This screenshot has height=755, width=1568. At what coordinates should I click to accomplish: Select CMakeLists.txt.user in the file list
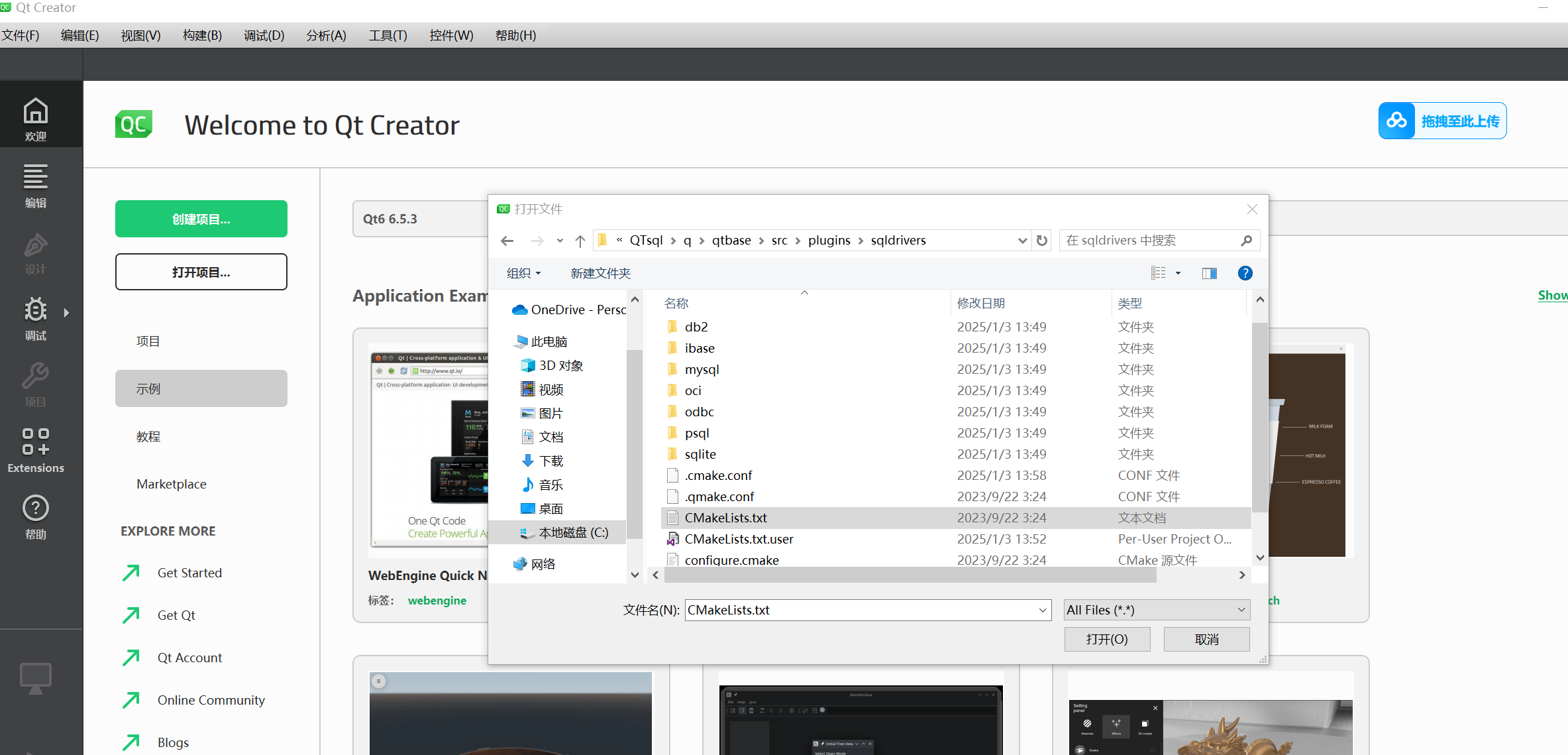(x=739, y=539)
